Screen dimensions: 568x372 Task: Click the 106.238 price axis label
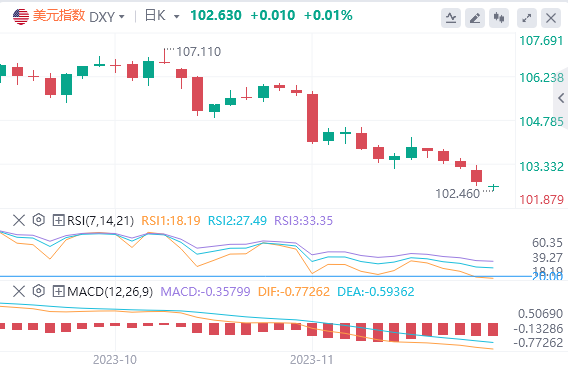[x=541, y=78]
